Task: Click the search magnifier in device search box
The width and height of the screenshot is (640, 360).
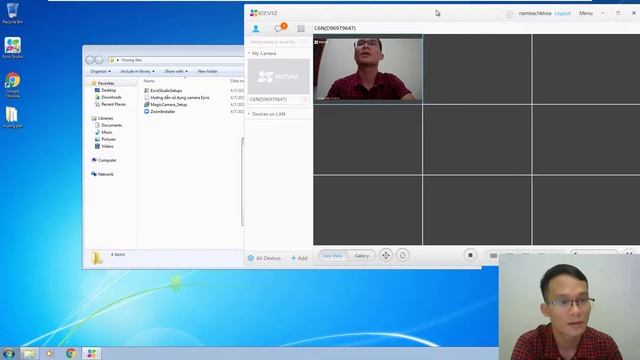Action: pyautogui.click(x=304, y=42)
